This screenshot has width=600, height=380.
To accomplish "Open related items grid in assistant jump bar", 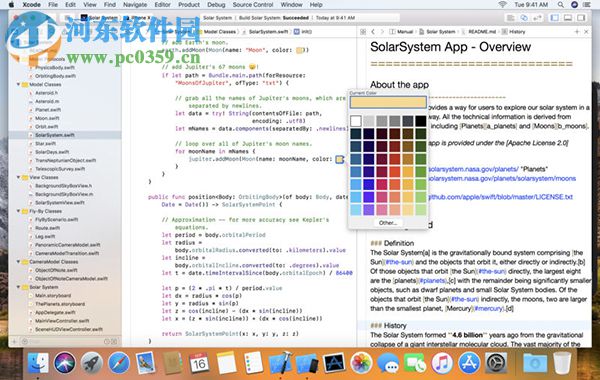I will point(363,32).
